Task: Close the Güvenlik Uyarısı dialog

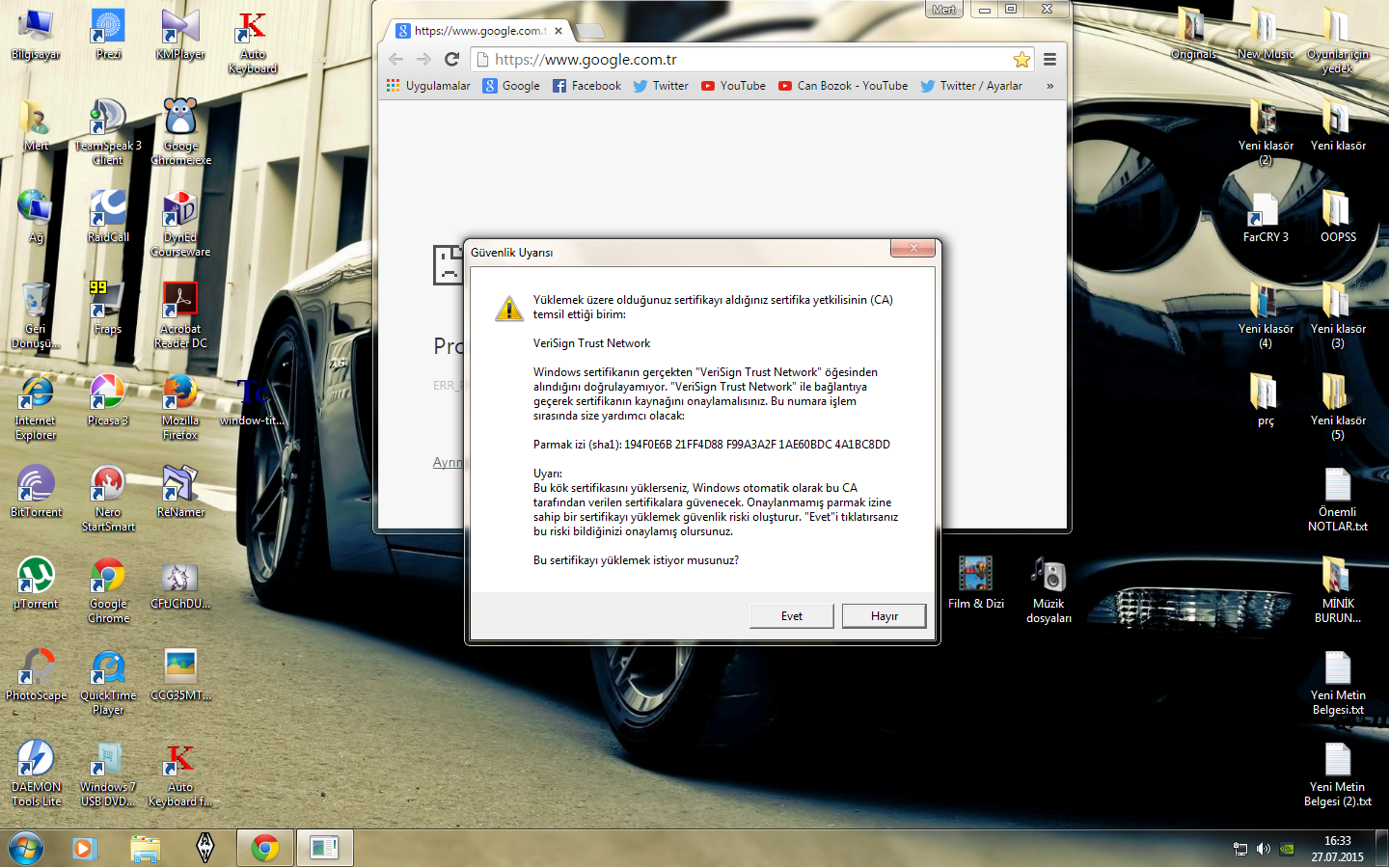Action: pyautogui.click(x=912, y=249)
